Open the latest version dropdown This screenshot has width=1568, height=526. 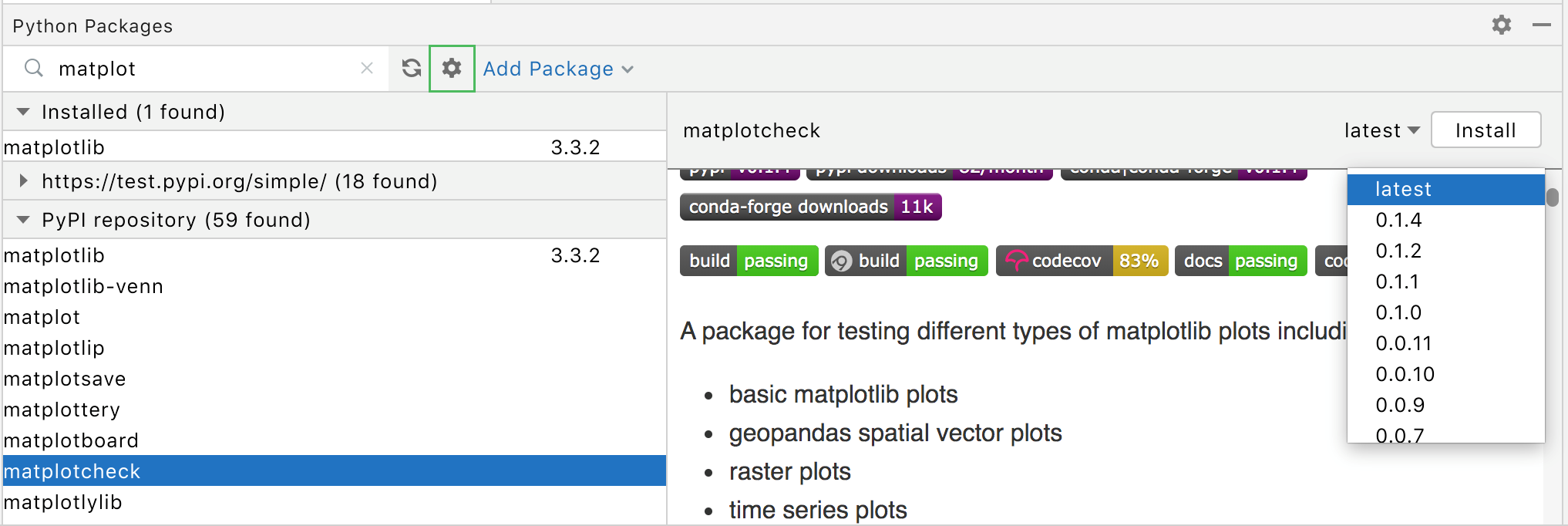[x=1381, y=130]
